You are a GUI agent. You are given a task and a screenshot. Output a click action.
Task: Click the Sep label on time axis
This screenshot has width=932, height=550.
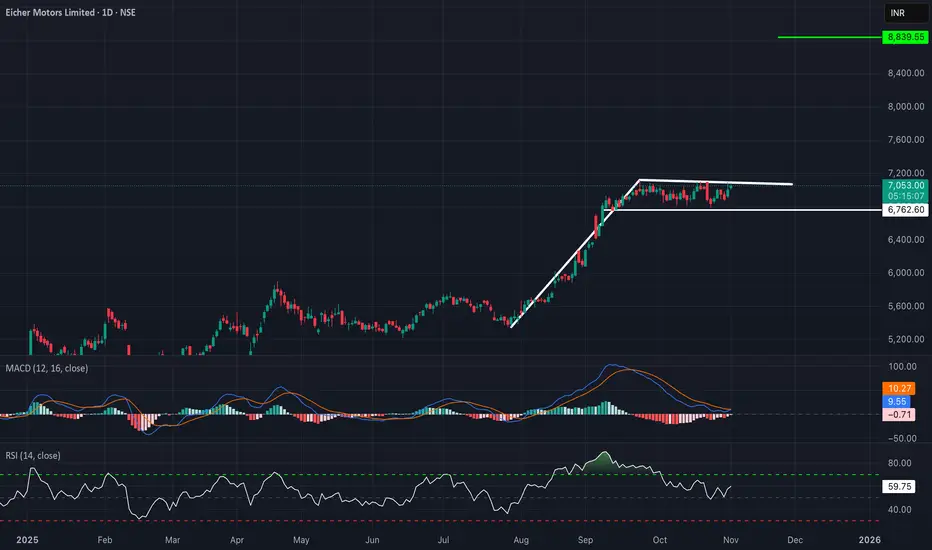pos(585,540)
